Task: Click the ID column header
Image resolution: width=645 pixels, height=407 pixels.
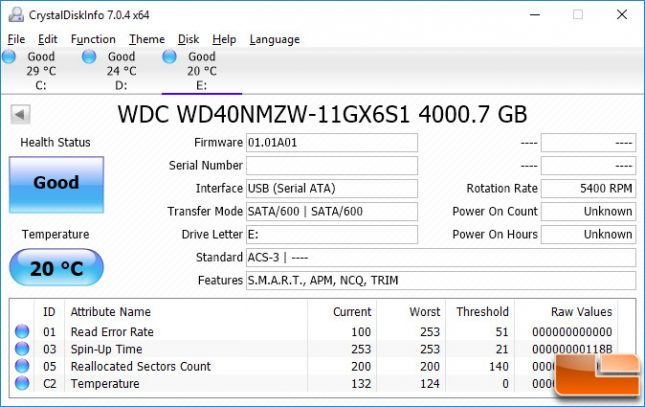Action: coord(49,312)
